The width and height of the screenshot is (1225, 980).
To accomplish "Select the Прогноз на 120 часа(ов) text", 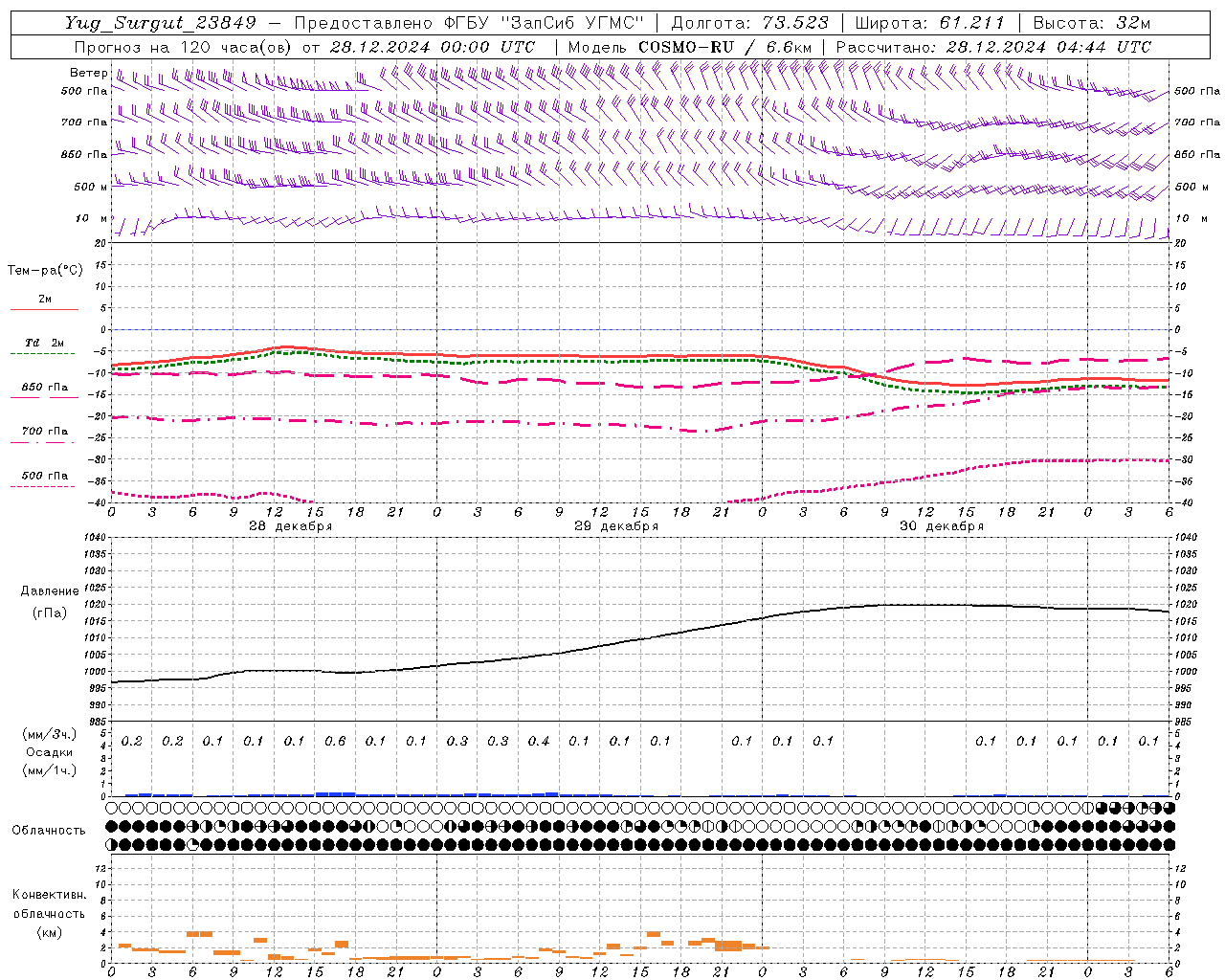I will point(184,47).
